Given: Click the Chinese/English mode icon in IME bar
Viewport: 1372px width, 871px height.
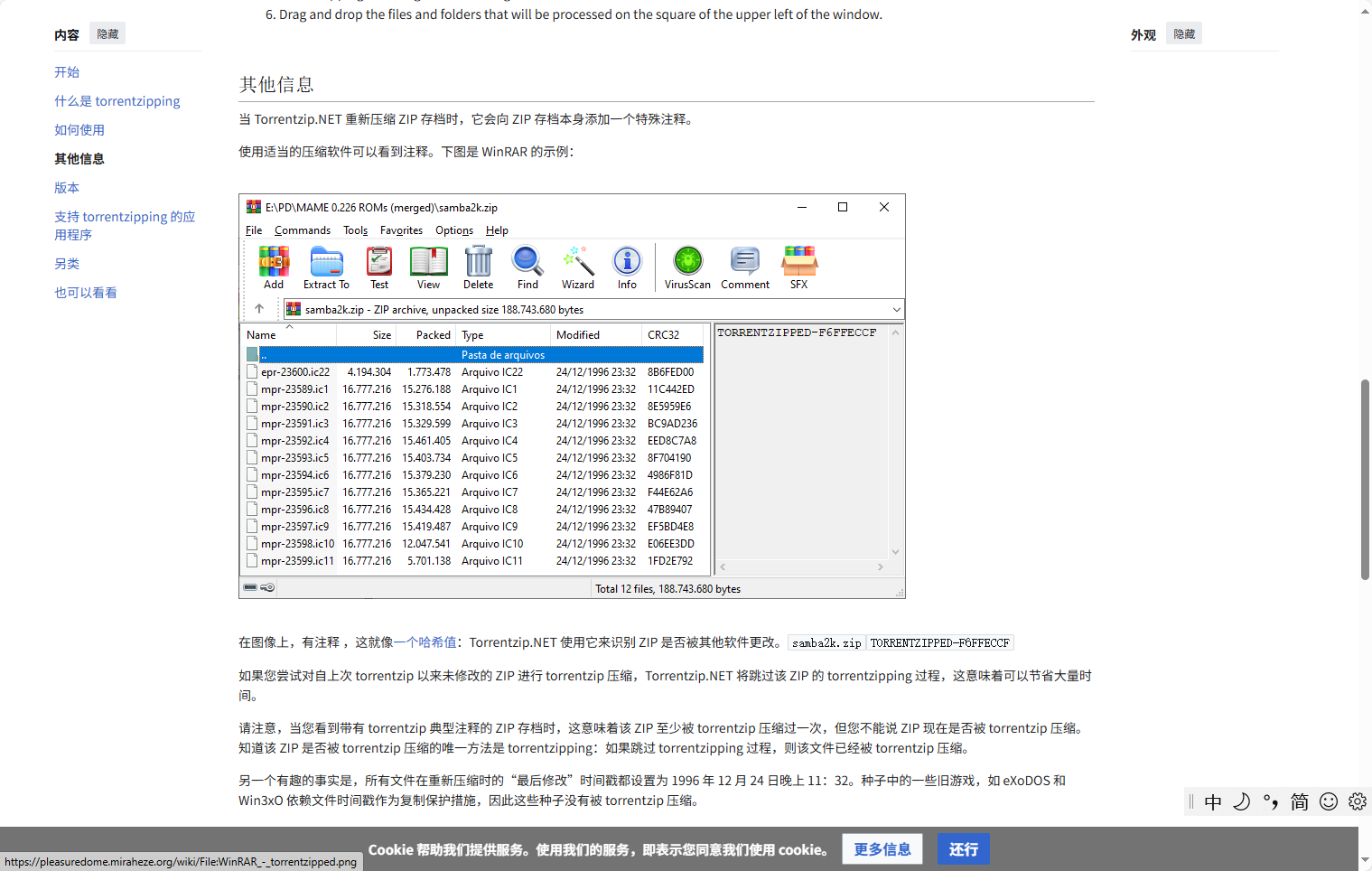Looking at the screenshot, I should click(1213, 801).
